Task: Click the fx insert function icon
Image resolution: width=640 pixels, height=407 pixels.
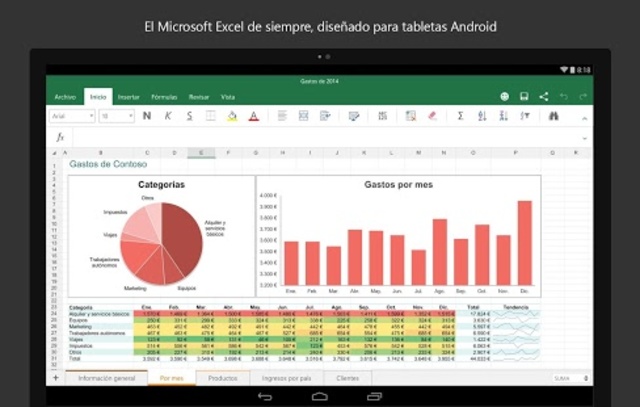Action: 60,137
